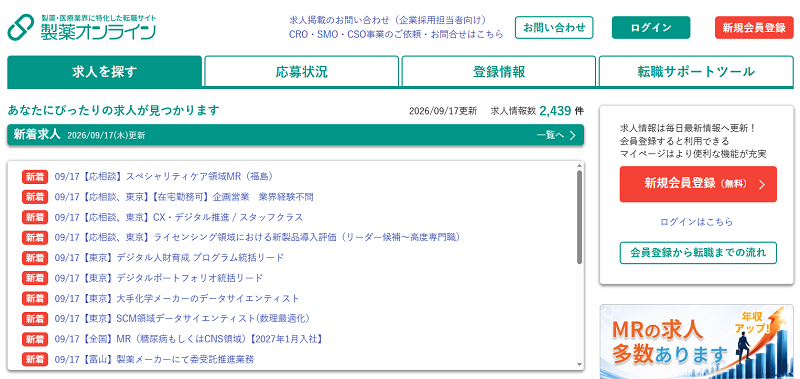This screenshot has width=800, height=379.
Task: Select the 求人を探す tab
Action: click(105, 72)
